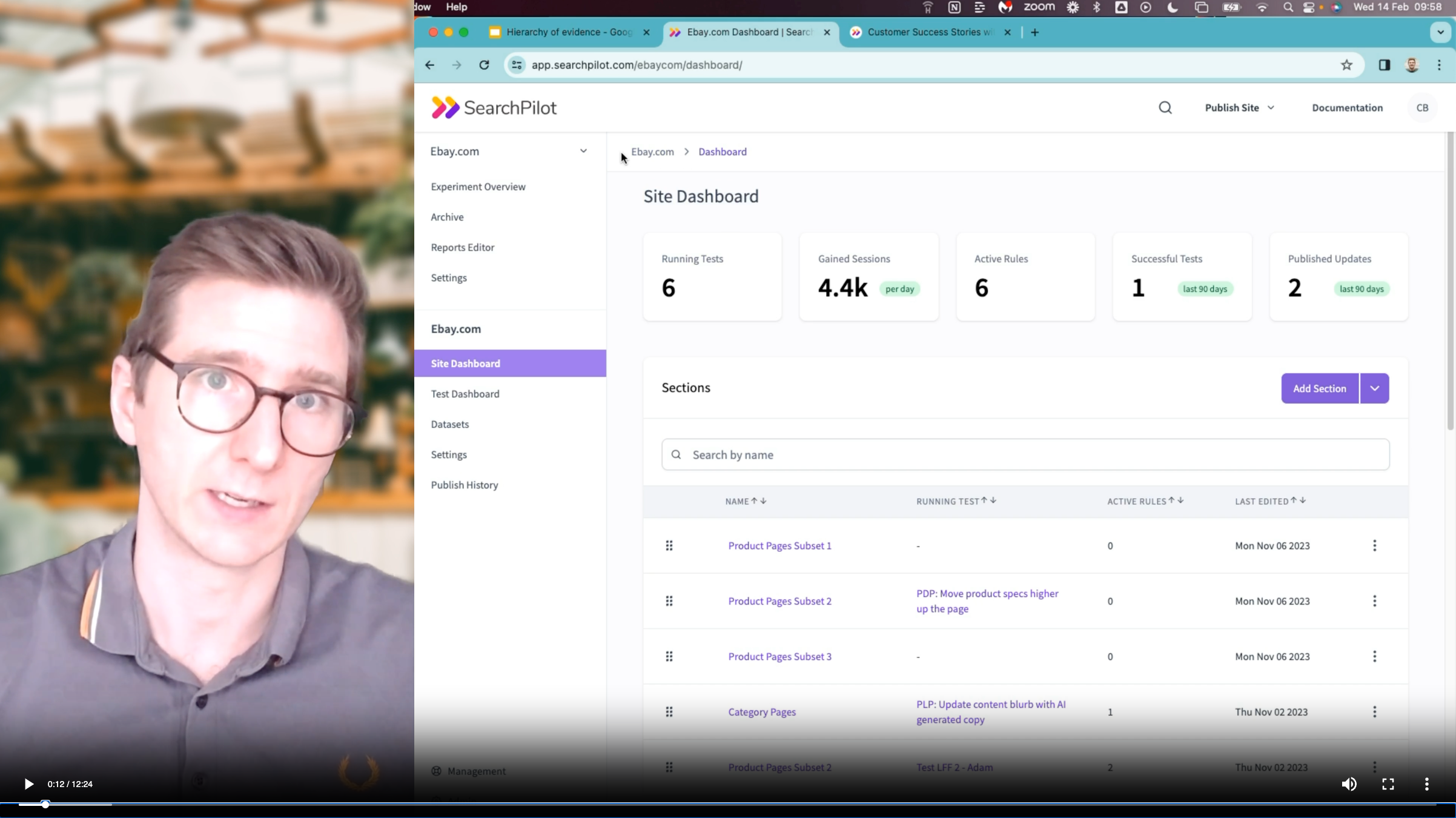Viewport: 1456px width, 818px height.
Task: Open the Publish Site dropdown
Action: coord(1239,107)
